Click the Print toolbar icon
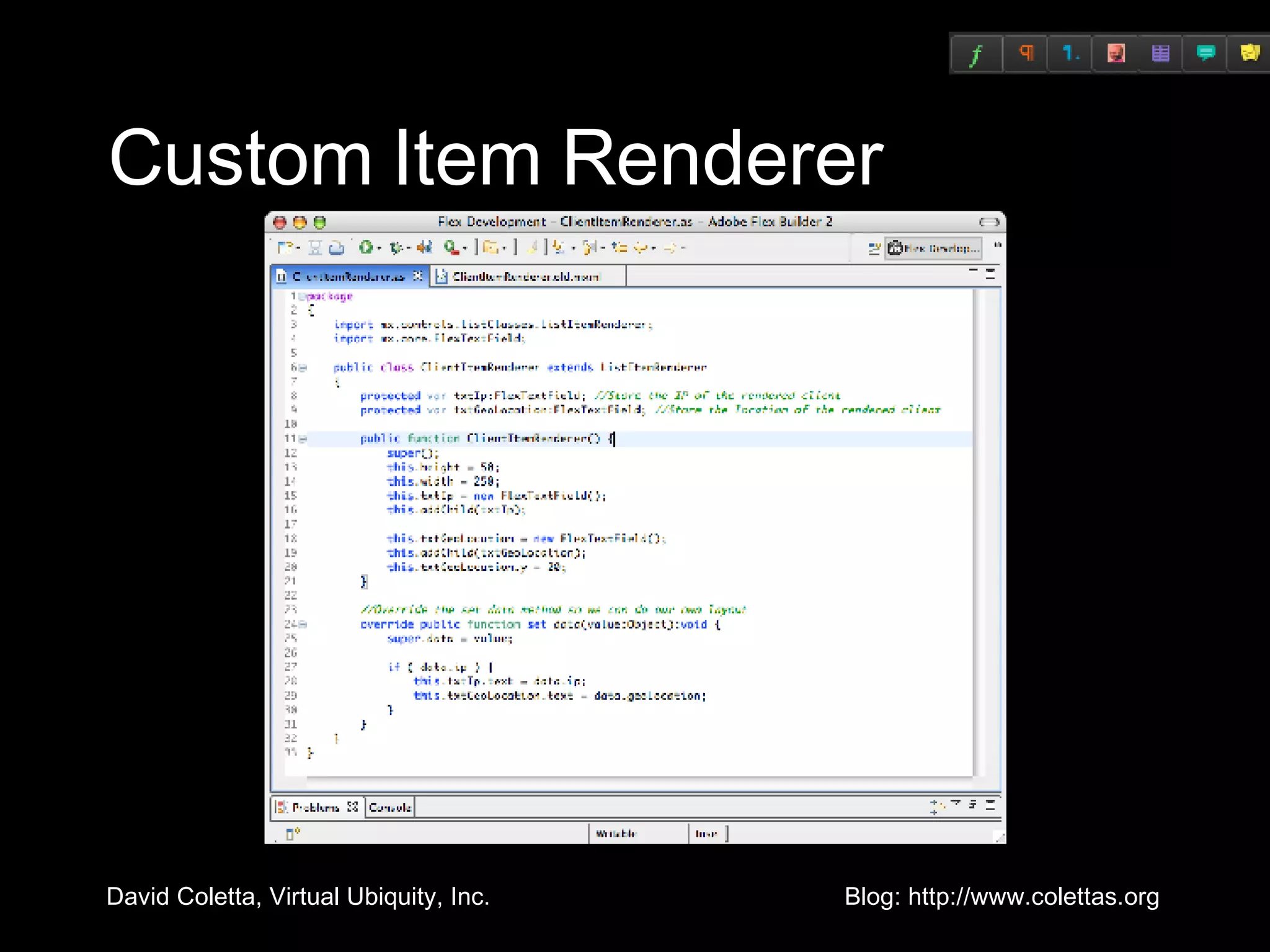This screenshot has width=1270, height=952. (336, 248)
